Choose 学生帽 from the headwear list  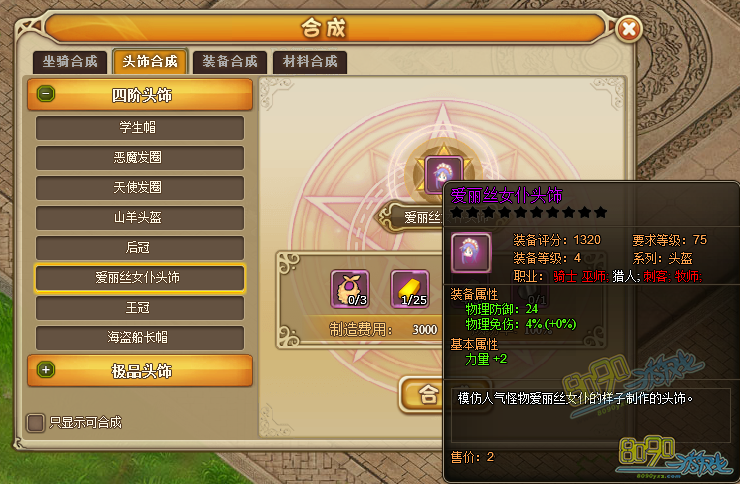(x=140, y=128)
